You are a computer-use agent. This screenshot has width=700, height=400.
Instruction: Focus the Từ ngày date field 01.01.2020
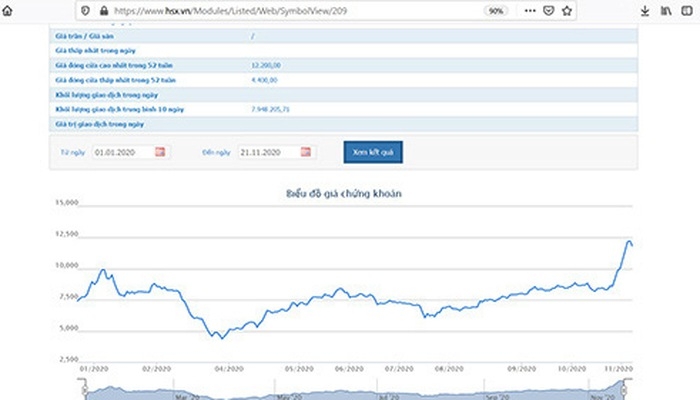coord(124,152)
